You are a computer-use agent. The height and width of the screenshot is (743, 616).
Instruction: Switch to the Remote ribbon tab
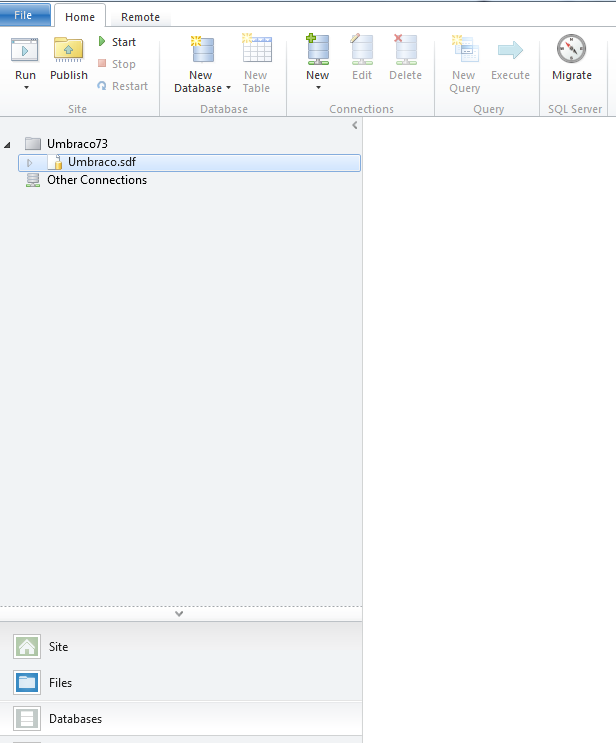pos(140,17)
